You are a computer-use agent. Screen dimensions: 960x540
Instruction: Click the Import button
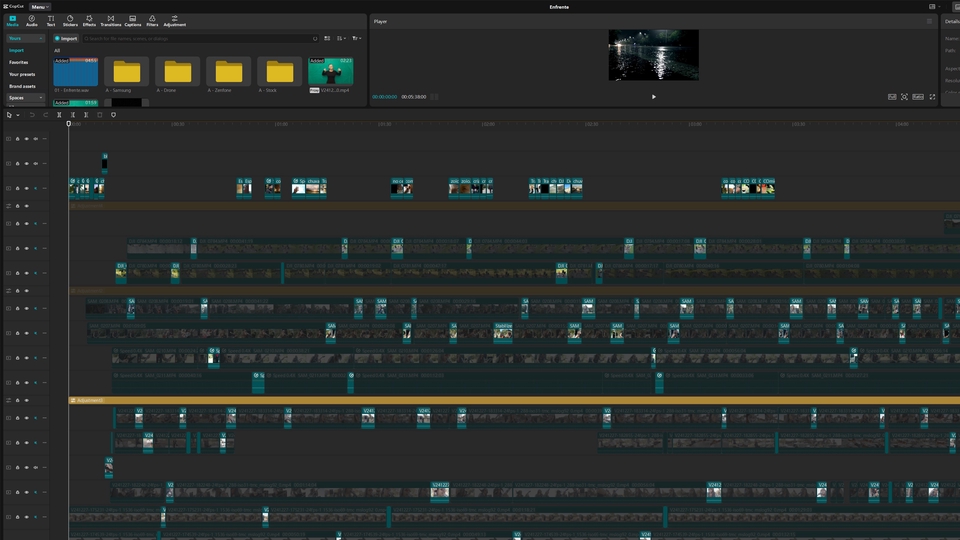66,38
